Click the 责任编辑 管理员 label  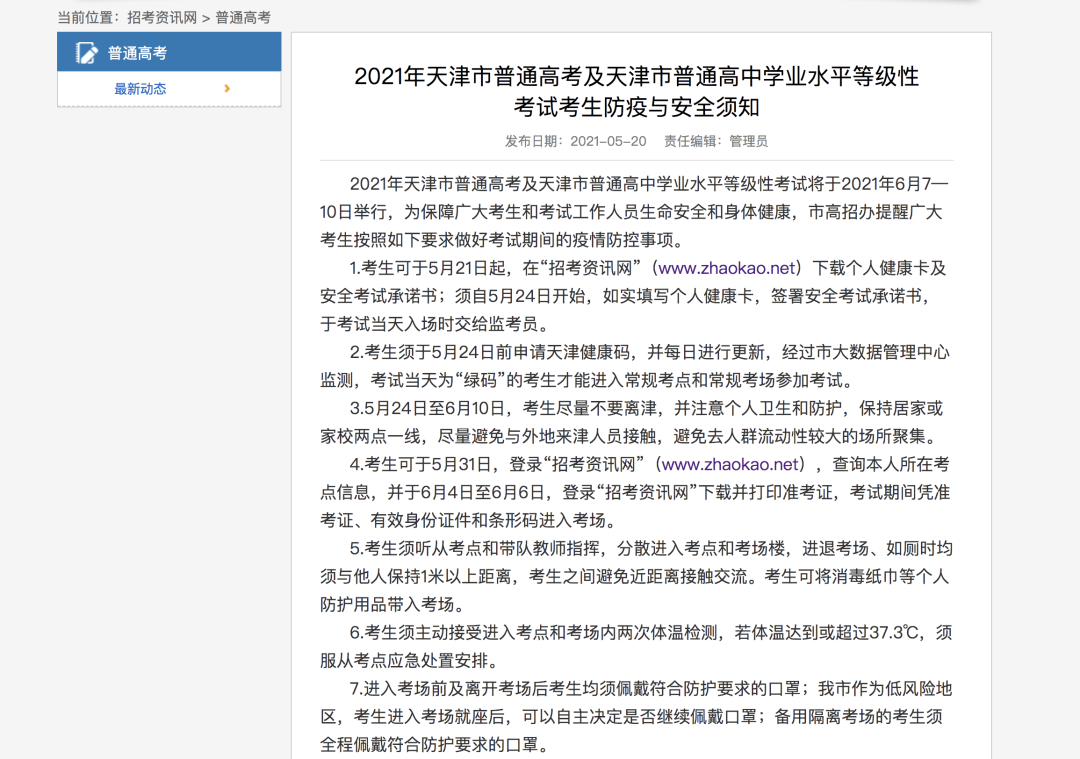pos(717,141)
